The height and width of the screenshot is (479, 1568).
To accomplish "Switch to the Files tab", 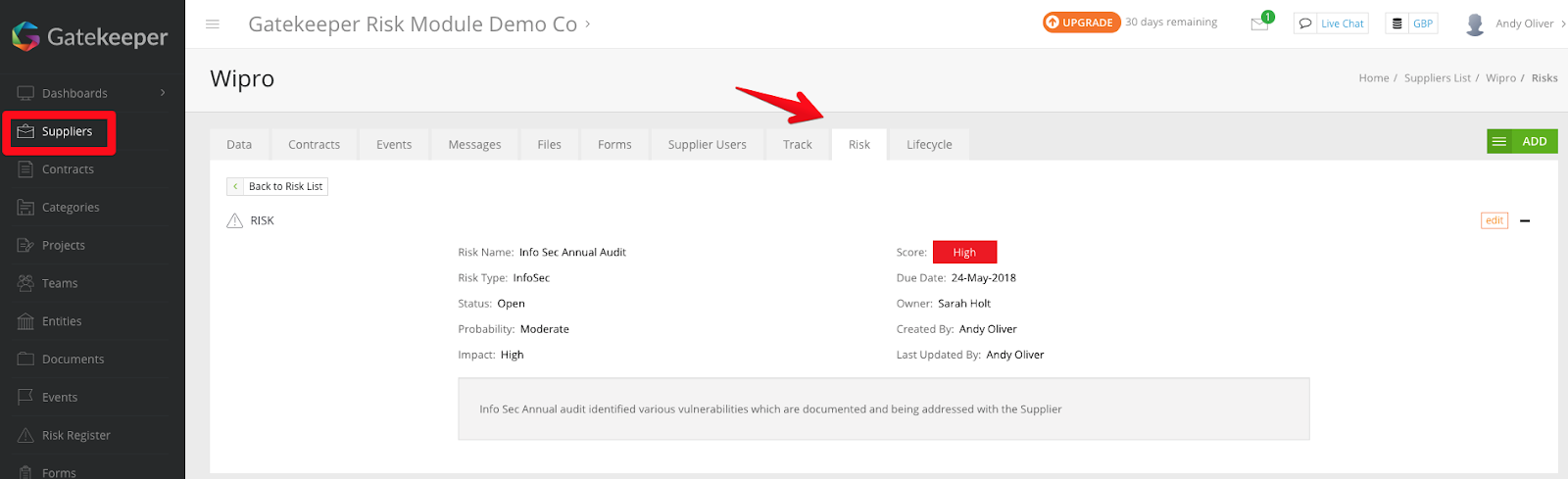I will (550, 144).
